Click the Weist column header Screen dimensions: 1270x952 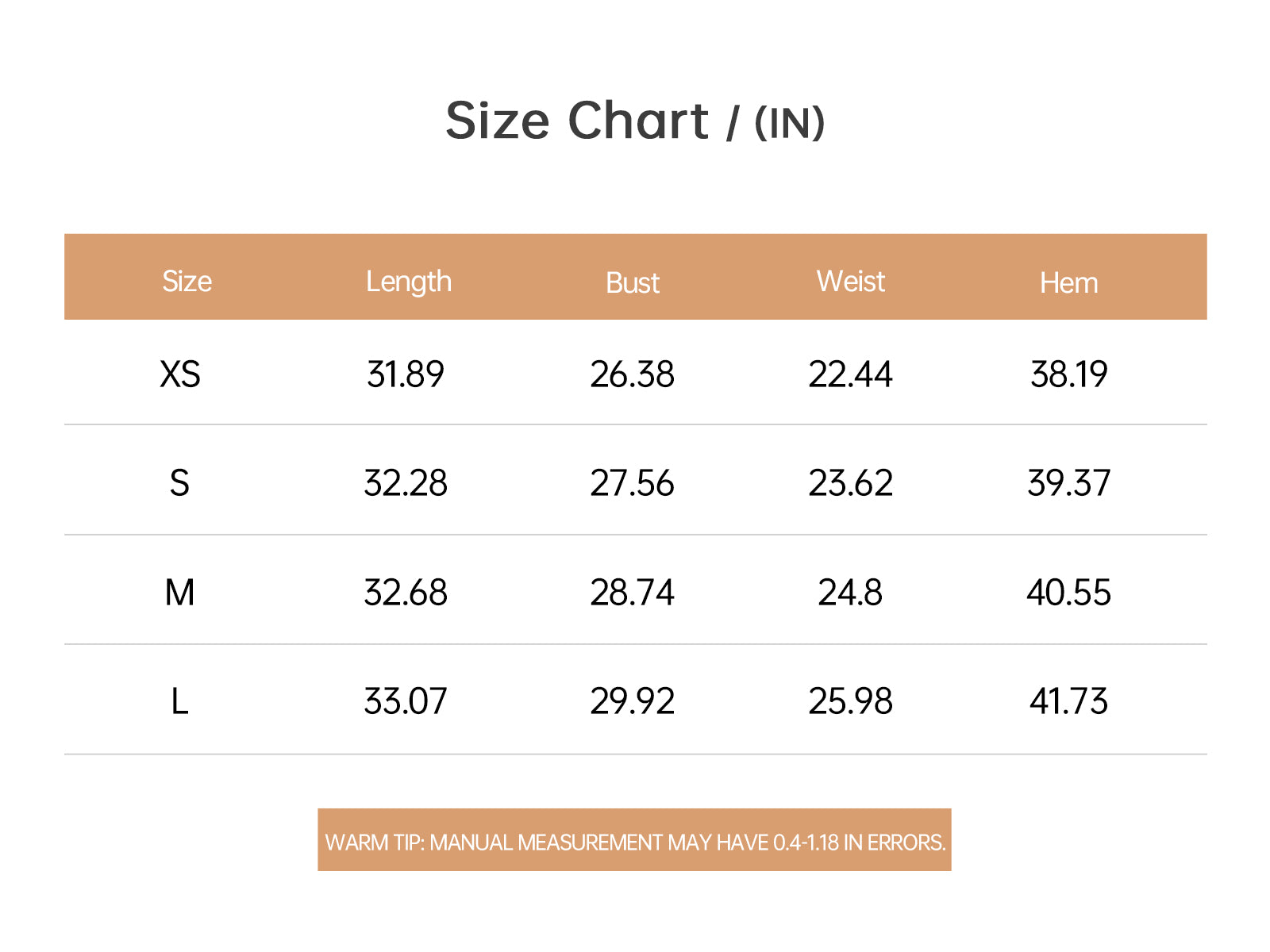point(851,282)
